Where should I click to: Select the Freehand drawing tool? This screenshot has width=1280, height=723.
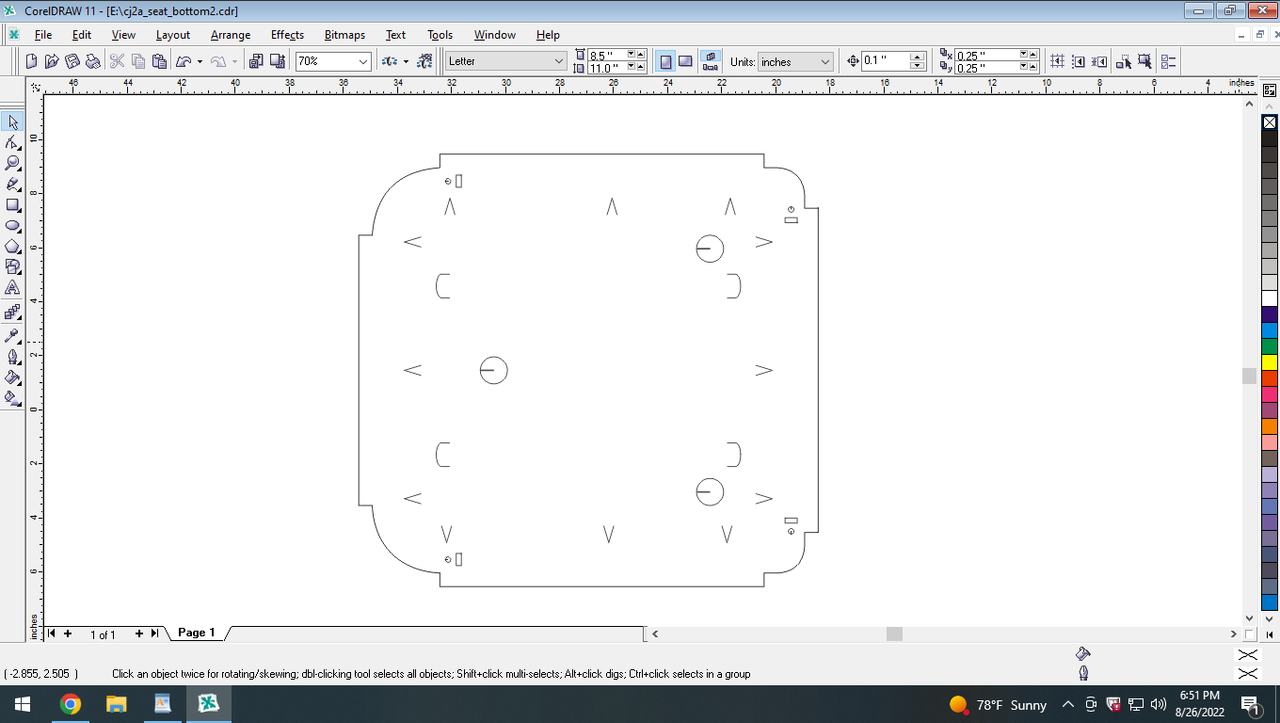point(13,184)
